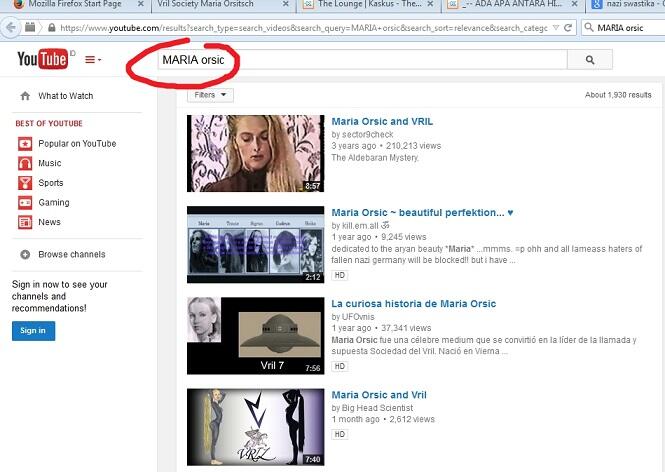Image resolution: width=665 pixels, height=472 pixels.
Task: Click HD badge under UFOvnis video
Action: [x=340, y=366]
